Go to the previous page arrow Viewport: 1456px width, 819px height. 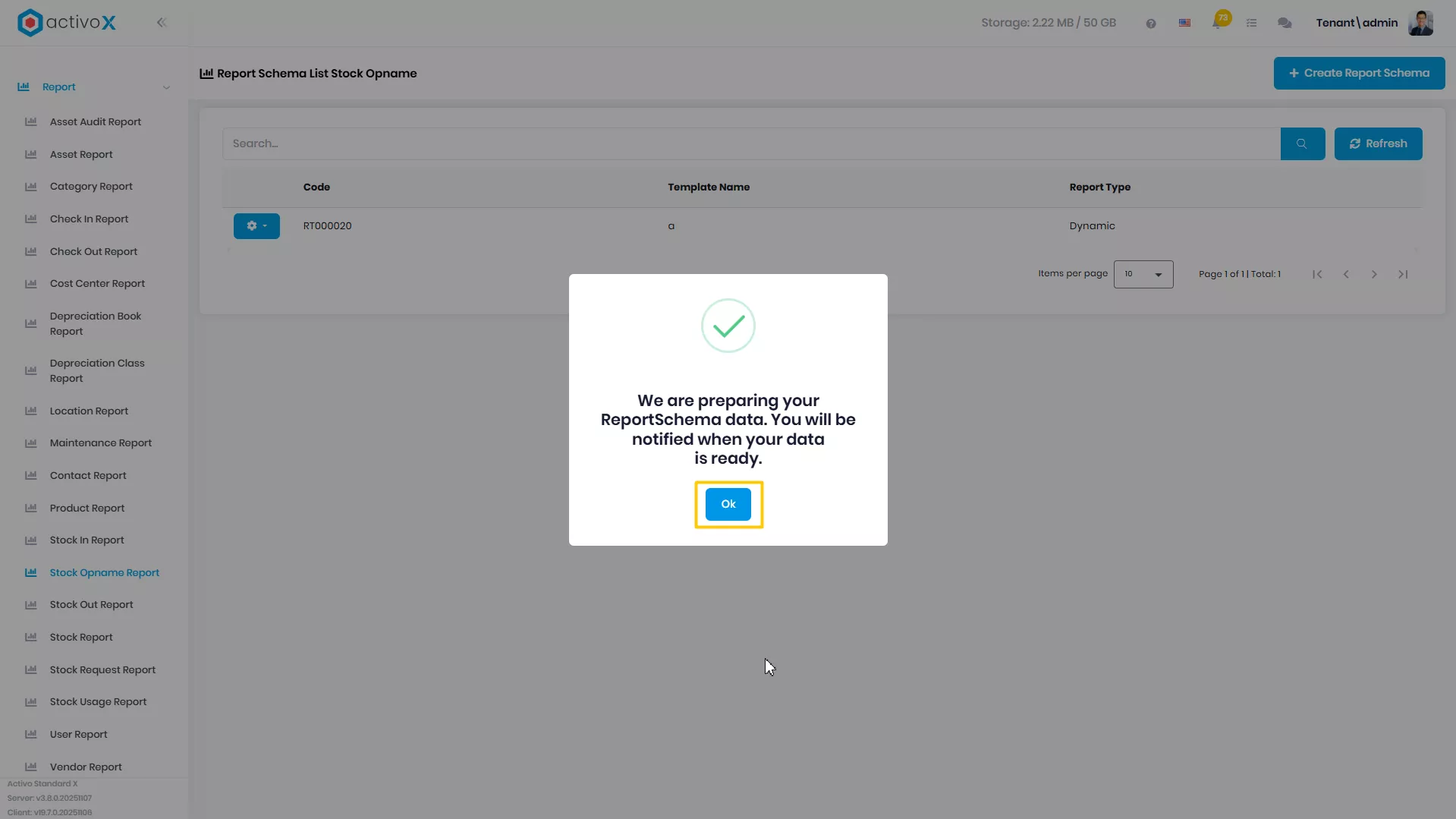coord(1346,275)
